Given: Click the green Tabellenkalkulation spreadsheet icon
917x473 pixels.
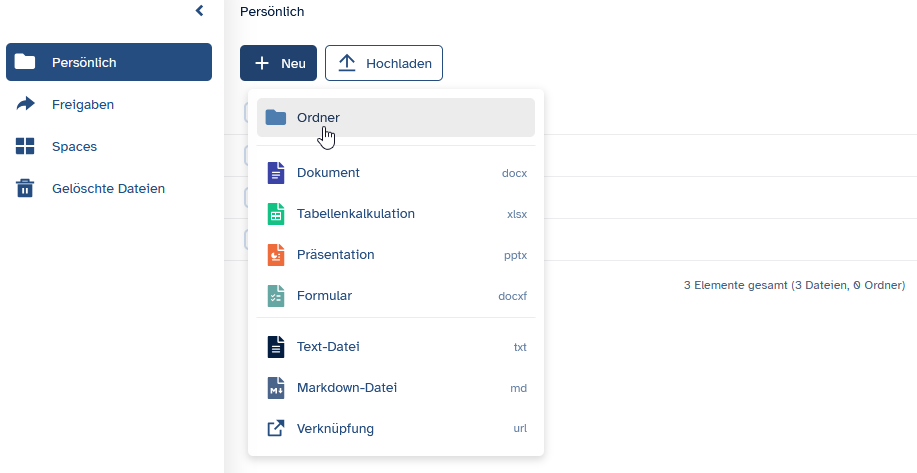Looking at the screenshot, I should pos(276,214).
